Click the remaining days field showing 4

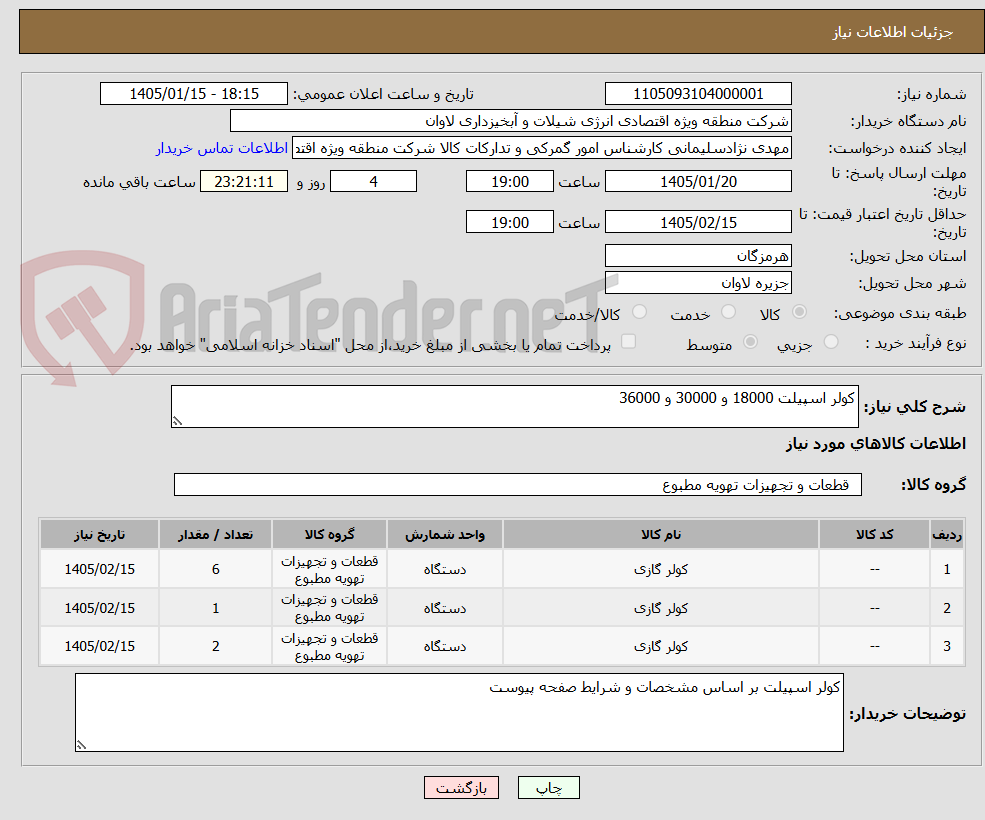click(x=373, y=182)
